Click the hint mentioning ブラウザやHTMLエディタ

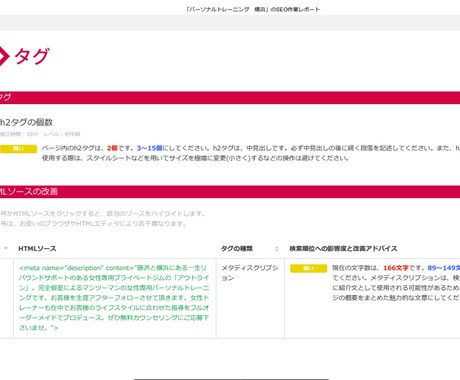93,224
